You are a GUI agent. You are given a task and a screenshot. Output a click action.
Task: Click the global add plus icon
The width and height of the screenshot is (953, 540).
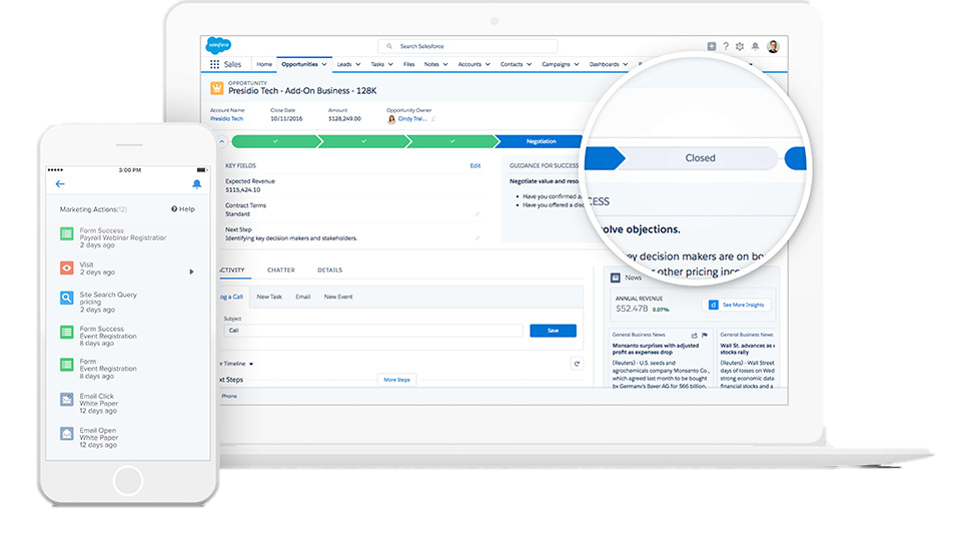pyautogui.click(x=712, y=46)
